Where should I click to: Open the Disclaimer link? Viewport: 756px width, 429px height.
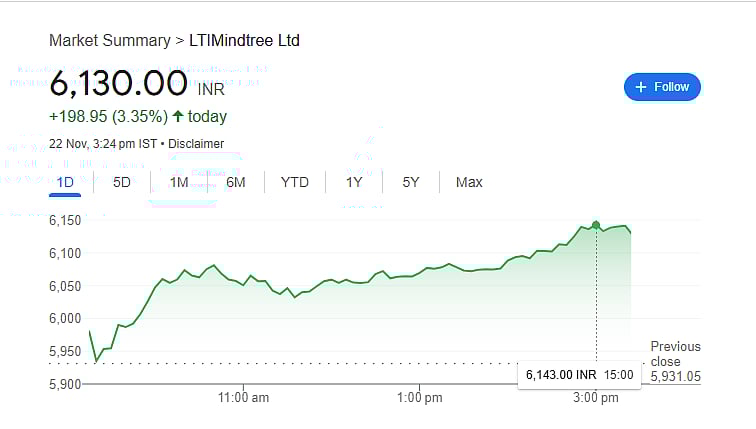(196, 144)
